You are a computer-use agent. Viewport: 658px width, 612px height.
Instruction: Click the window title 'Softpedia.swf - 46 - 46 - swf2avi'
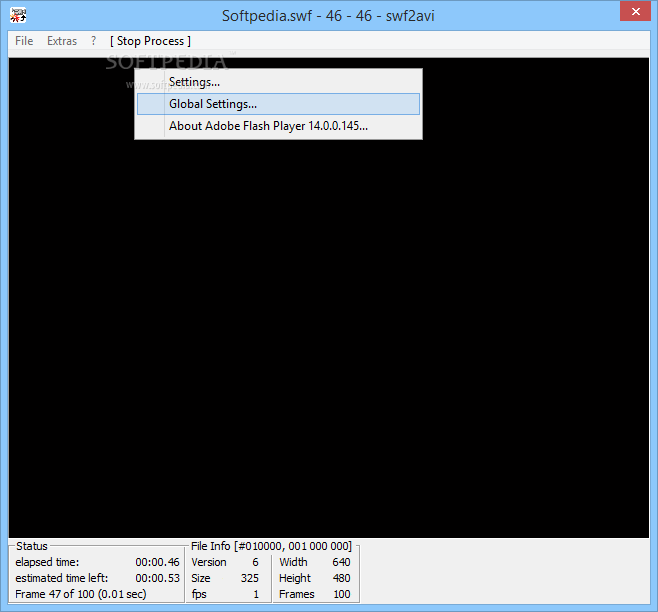point(328,16)
